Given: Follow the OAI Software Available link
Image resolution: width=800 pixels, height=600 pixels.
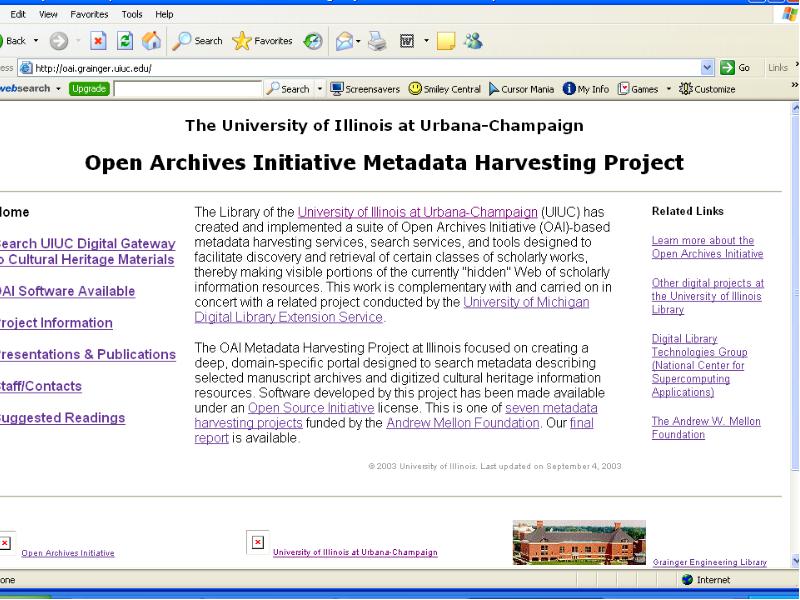Looking at the screenshot, I should click(67, 291).
